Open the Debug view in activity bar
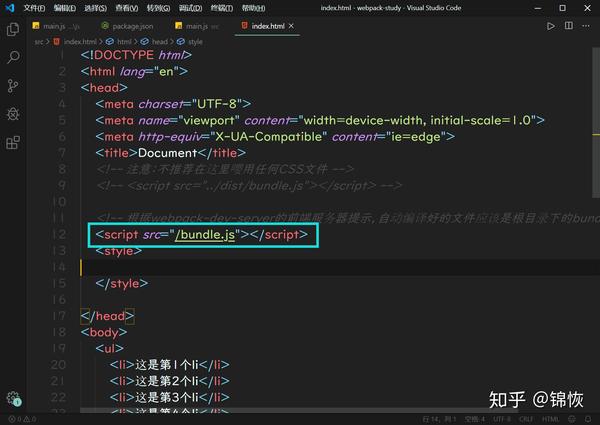600x425 pixels. tap(13, 114)
